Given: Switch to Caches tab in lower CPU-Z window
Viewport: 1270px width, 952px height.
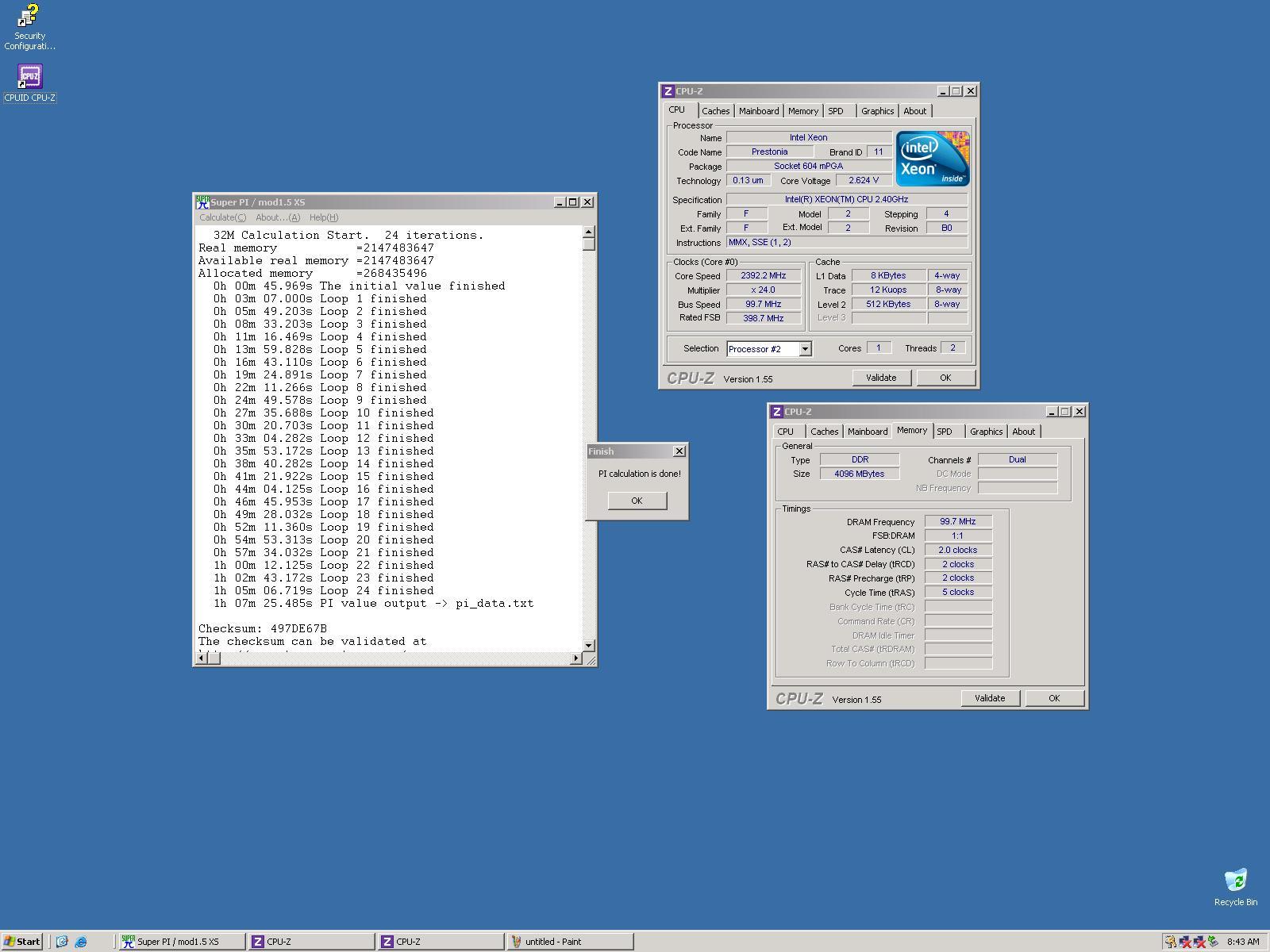Looking at the screenshot, I should 824,432.
